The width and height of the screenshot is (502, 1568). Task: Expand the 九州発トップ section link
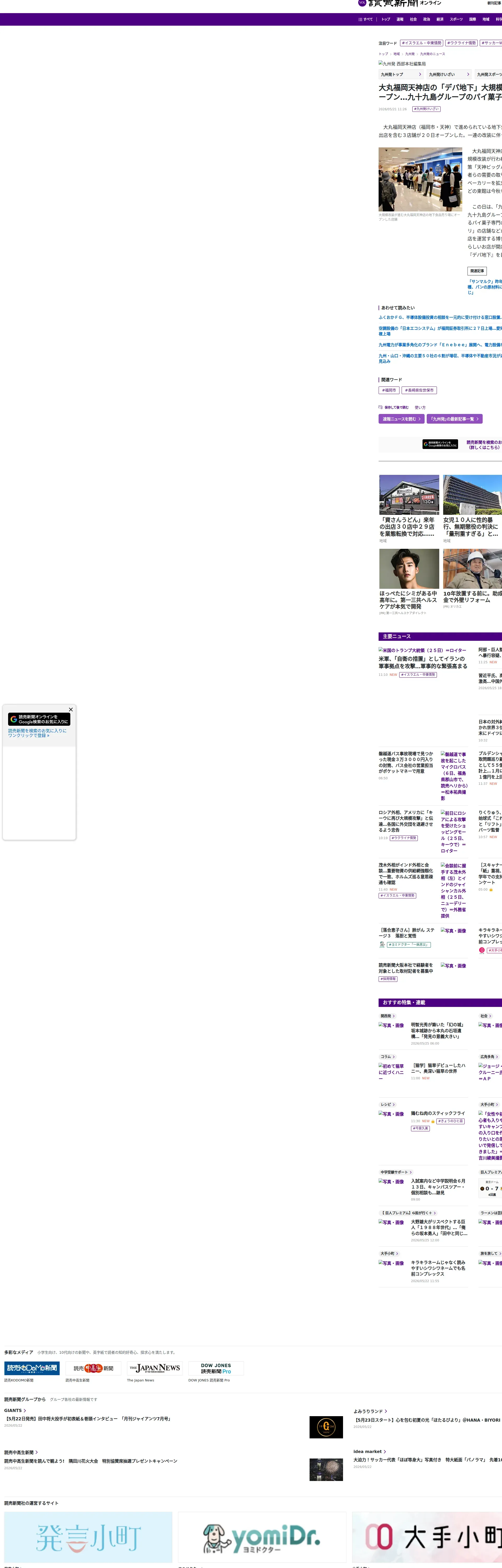point(401,74)
